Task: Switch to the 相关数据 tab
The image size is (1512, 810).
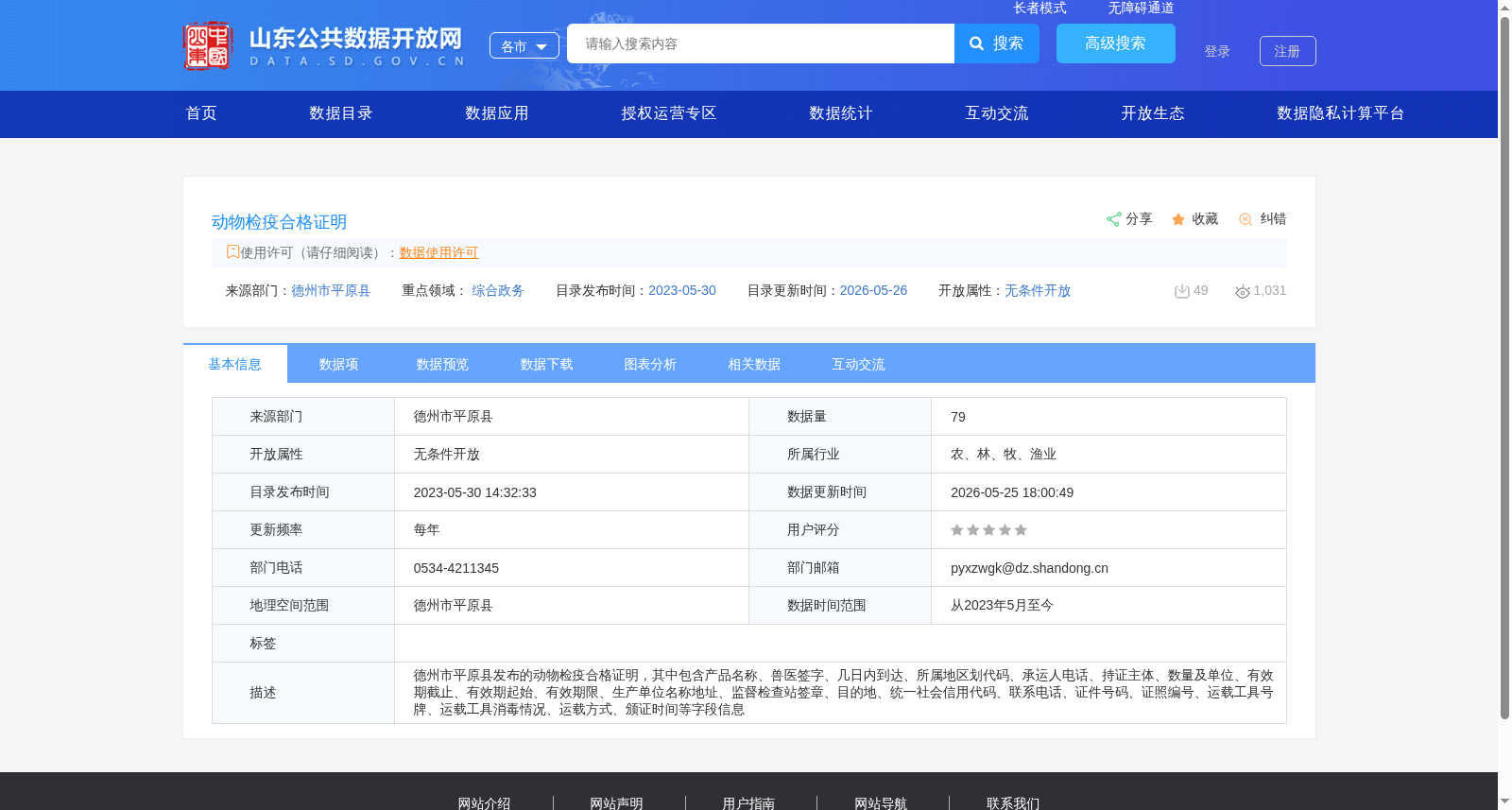Action: pyautogui.click(x=755, y=364)
